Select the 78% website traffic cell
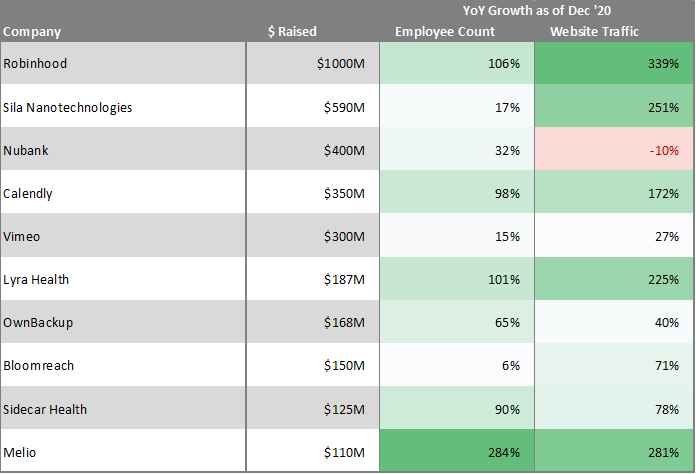 tap(614, 408)
